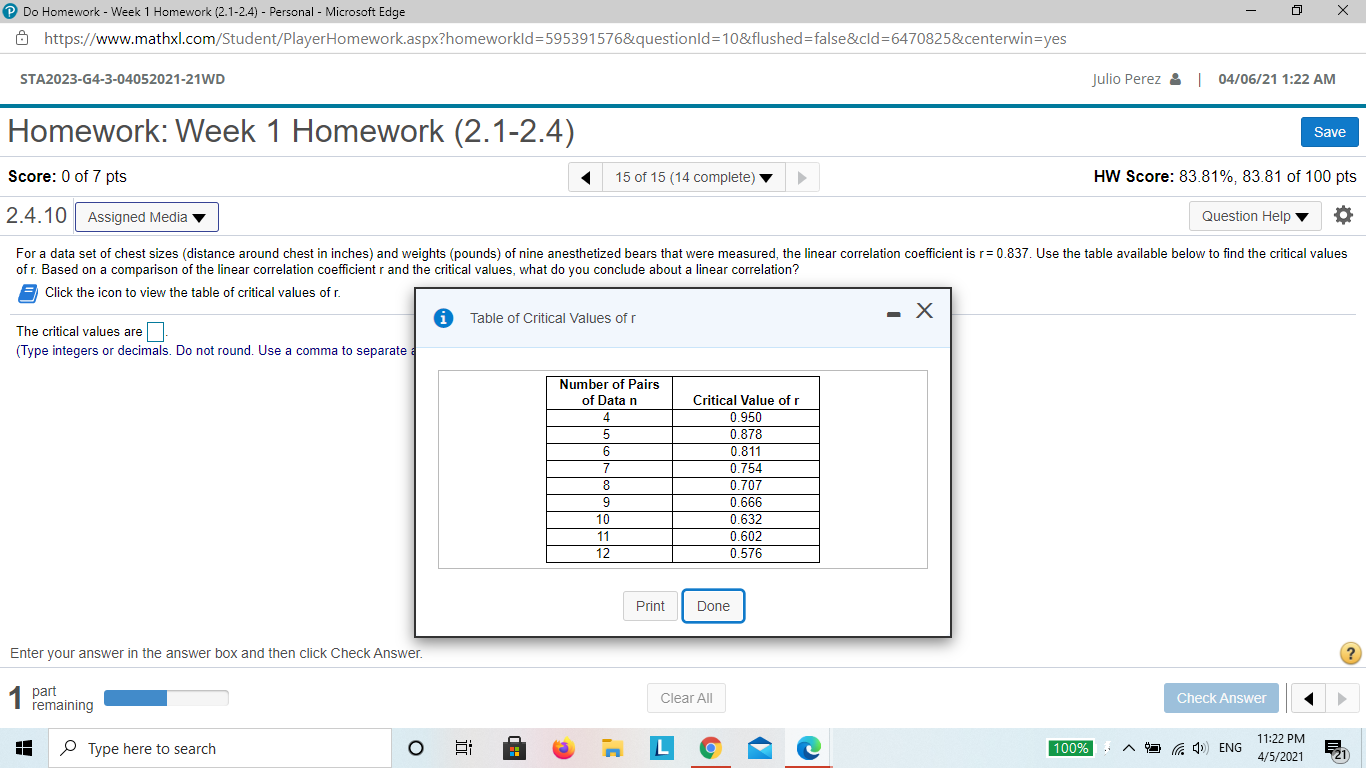Screen dimensions: 1366x768
Task: Open the gear settings icon near Question Help
Action: 1343,216
